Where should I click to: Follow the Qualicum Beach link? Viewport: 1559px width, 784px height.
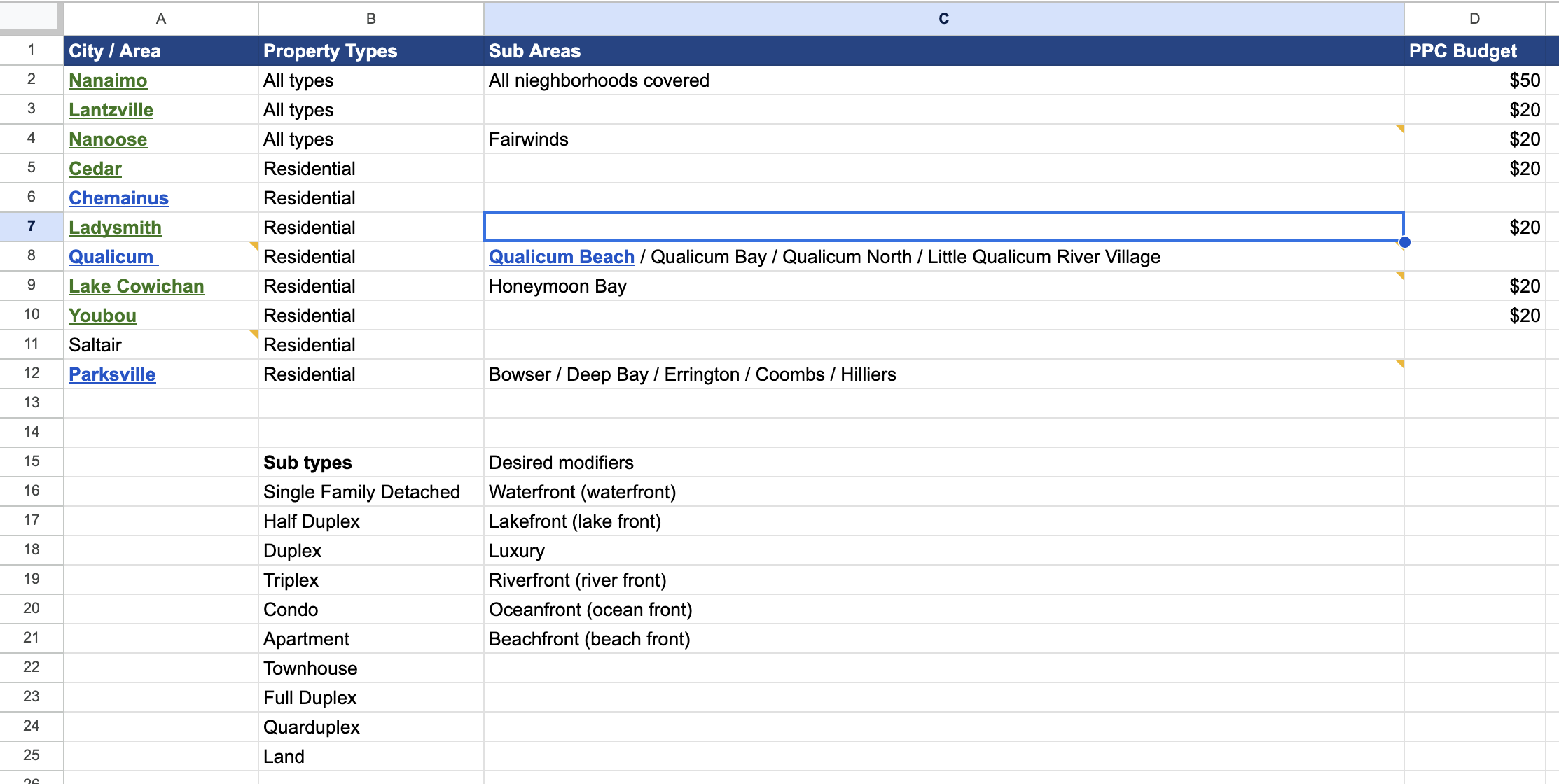(x=561, y=257)
